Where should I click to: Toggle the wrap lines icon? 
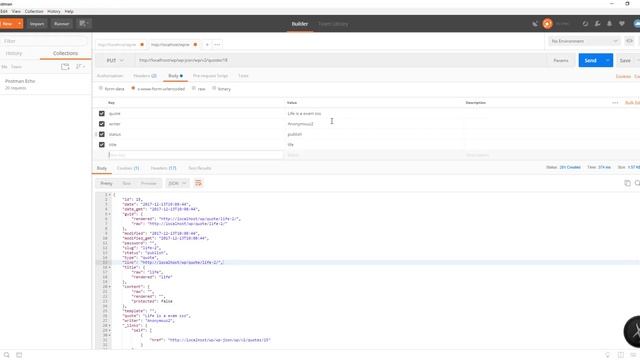[198, 183]
